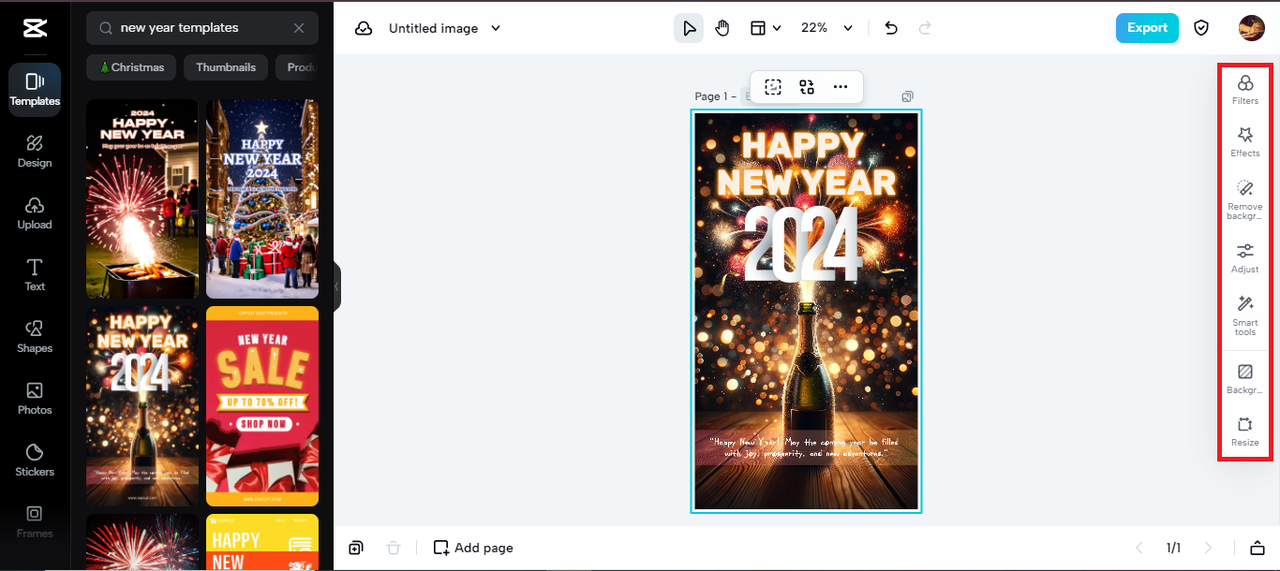Open the layout view dropdown
Image resolution: width=1280 pixels, height=571 pixels.
766,28
